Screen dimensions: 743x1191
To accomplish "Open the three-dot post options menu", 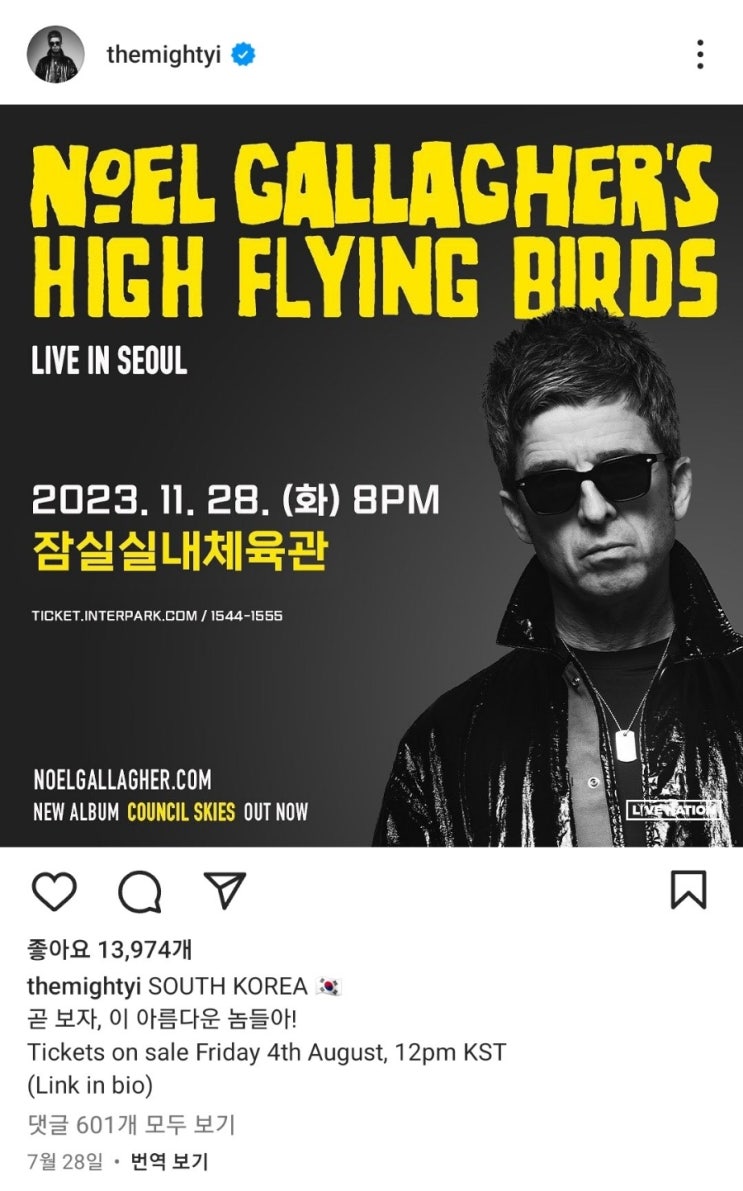I will 700,55.
